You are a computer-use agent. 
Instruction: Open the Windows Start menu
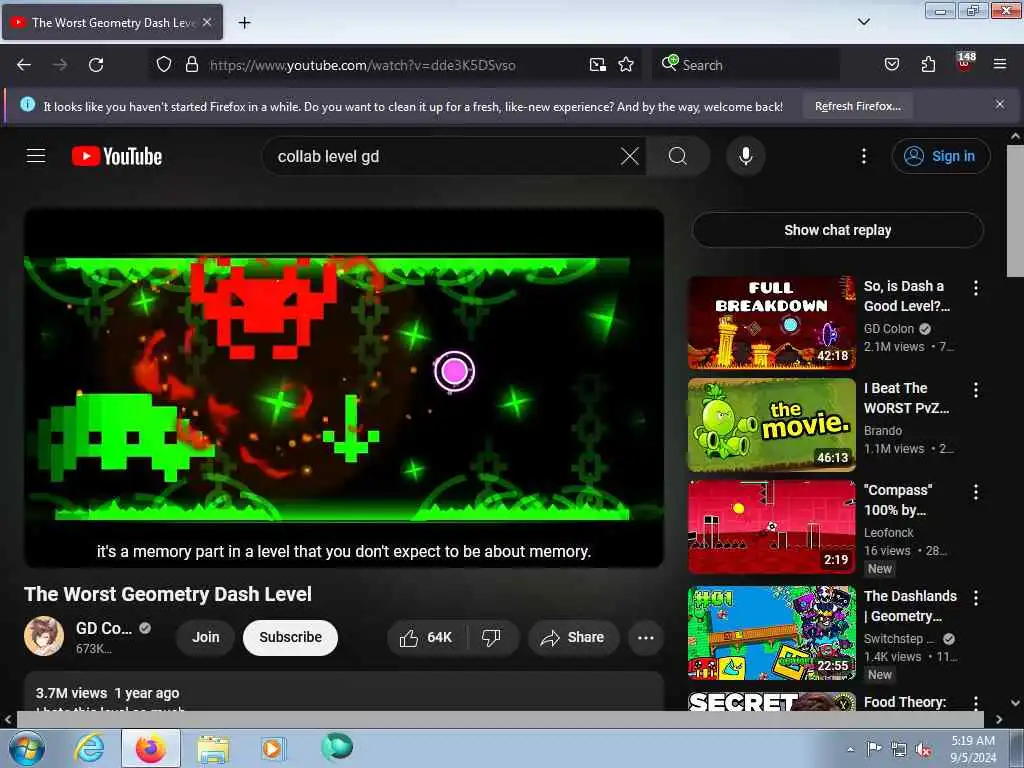pos(27,748)
